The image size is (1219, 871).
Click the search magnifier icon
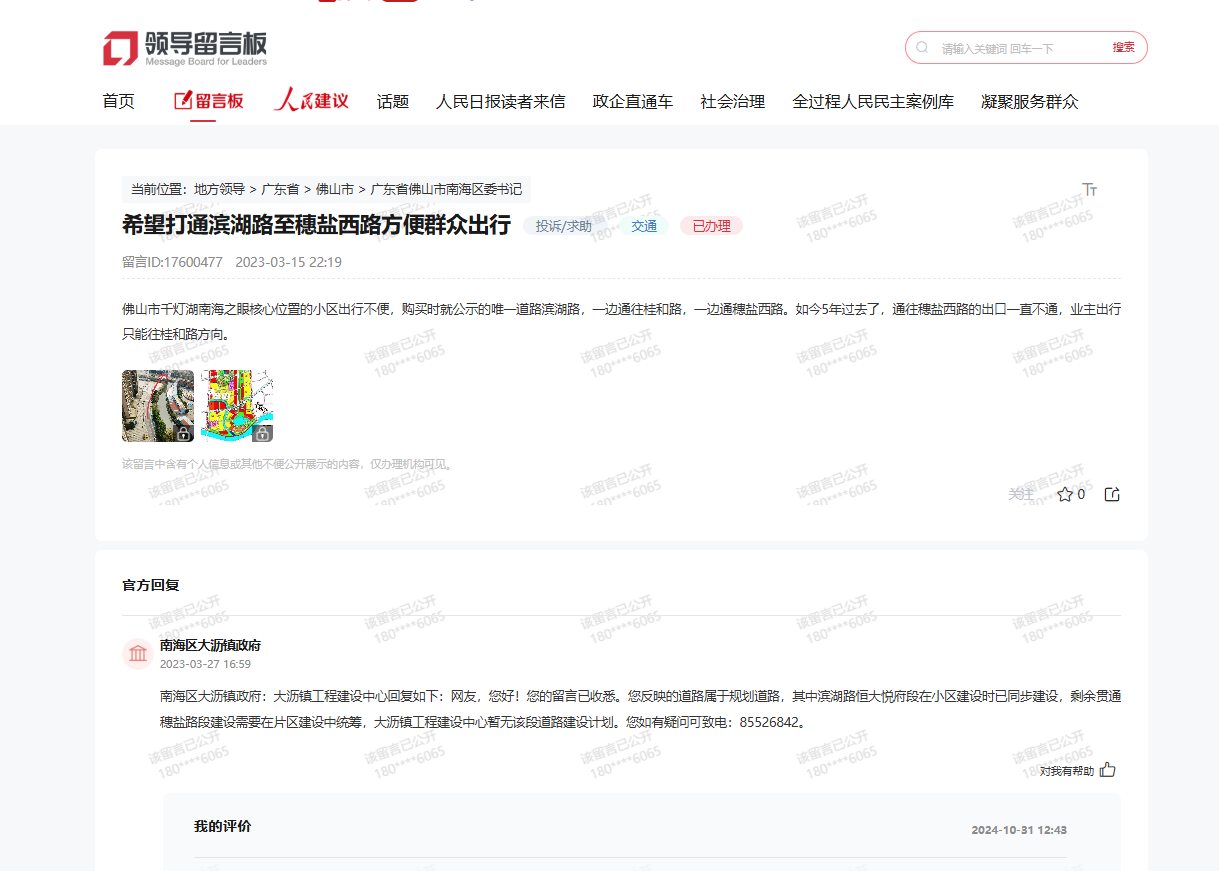click(x=922, y=48)
